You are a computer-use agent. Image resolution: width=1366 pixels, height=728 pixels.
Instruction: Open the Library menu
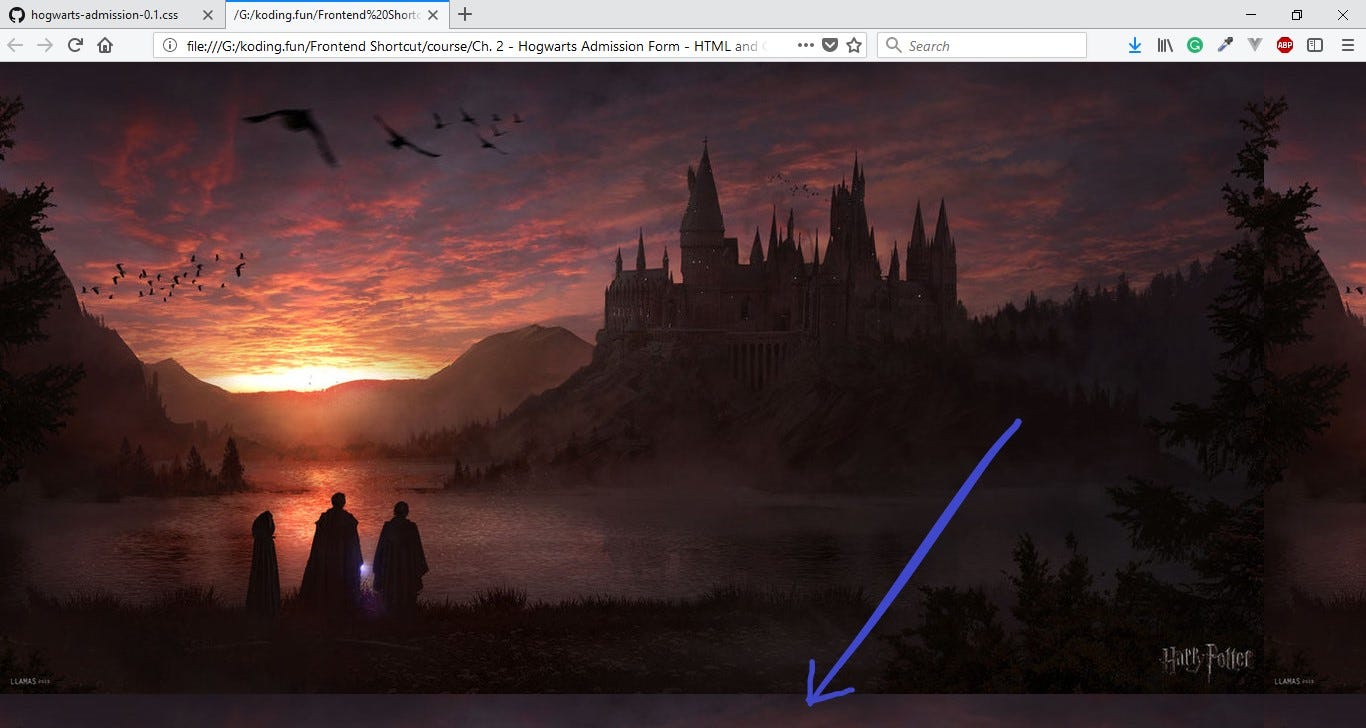tap(1165, 45)
